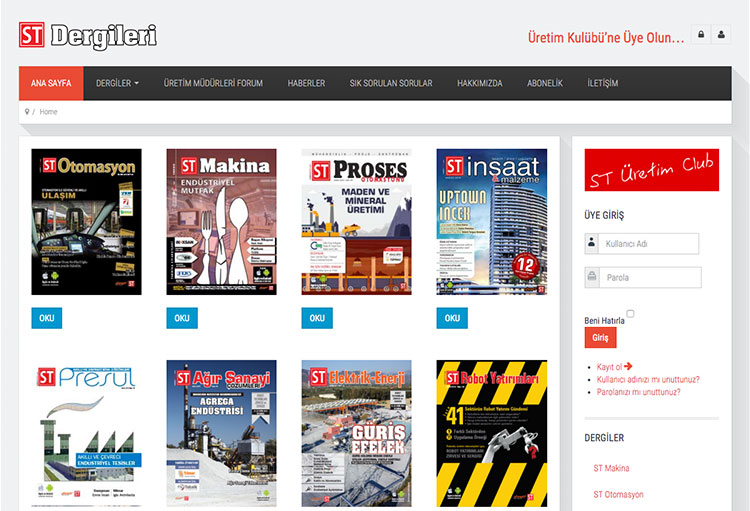The image size is (750, 511).
Task: Go to Ana Sayfa tab
Action: click(51, 83)
